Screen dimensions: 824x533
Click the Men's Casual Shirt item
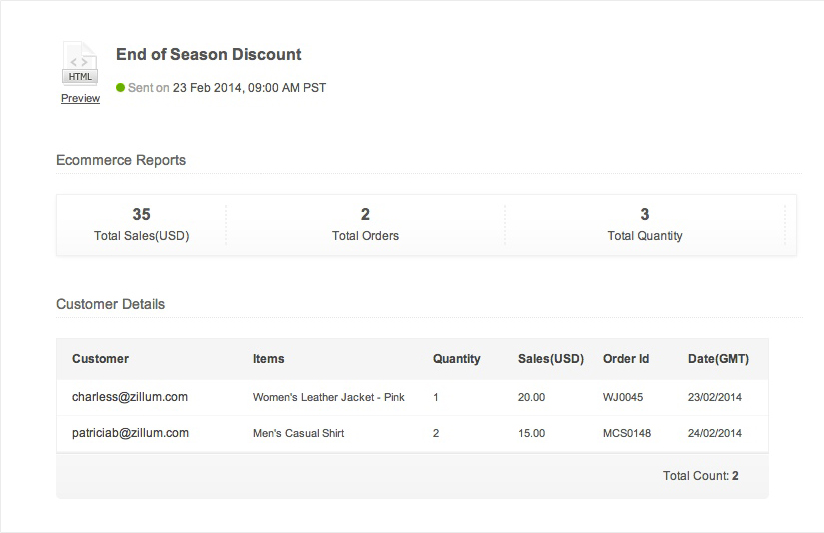click(x=298, y=433)
